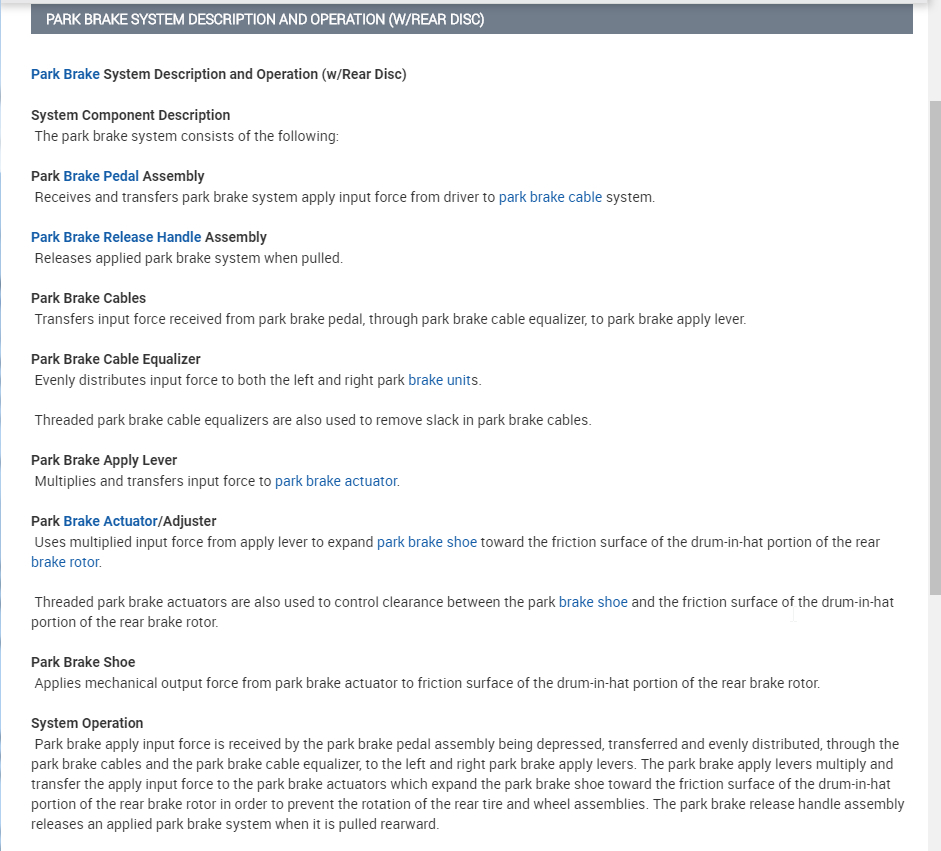941x851 pixels.
Task: Click the Park Brake Cable Equalizer heading
Action: [x=116, y=359]
